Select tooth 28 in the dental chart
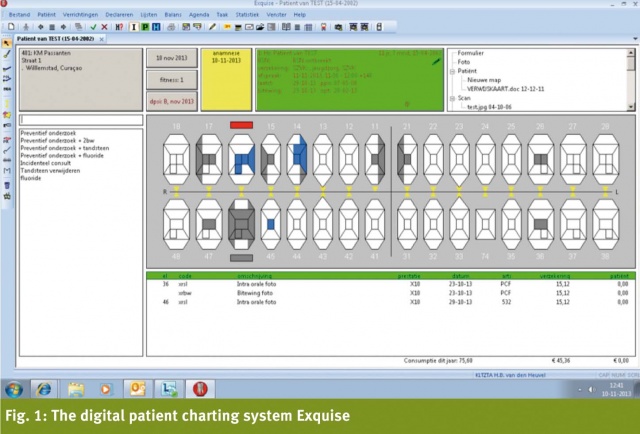 pos(606,159)
